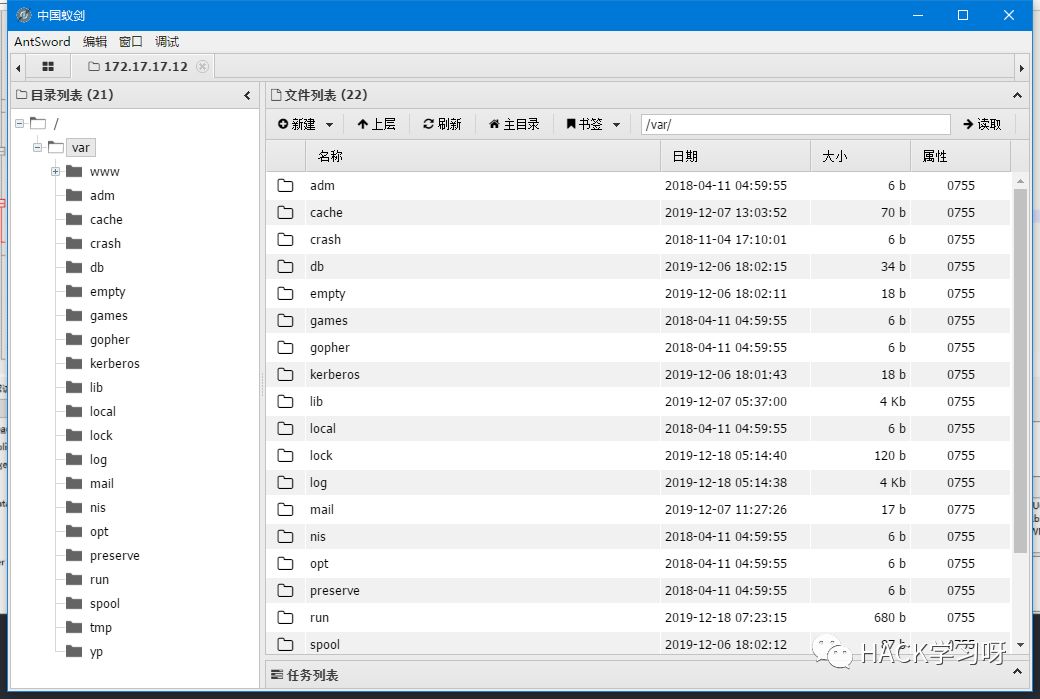Viewport: 1040px width, 699px height.
Task: Go up with 上层 button
Action: [376, 124]
